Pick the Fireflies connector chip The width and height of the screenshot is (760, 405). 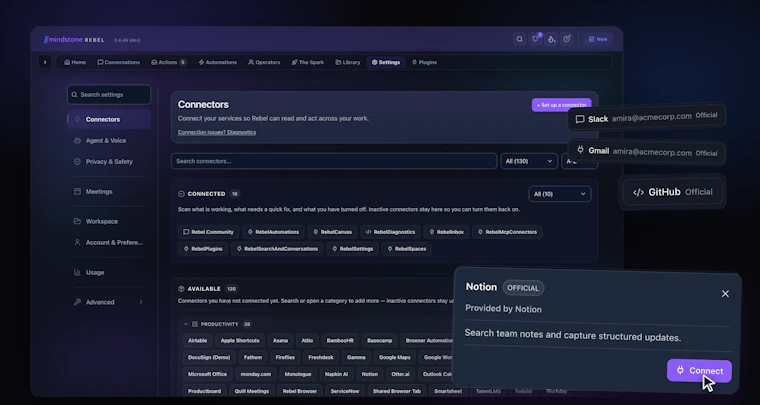click(x=285, y=358)
